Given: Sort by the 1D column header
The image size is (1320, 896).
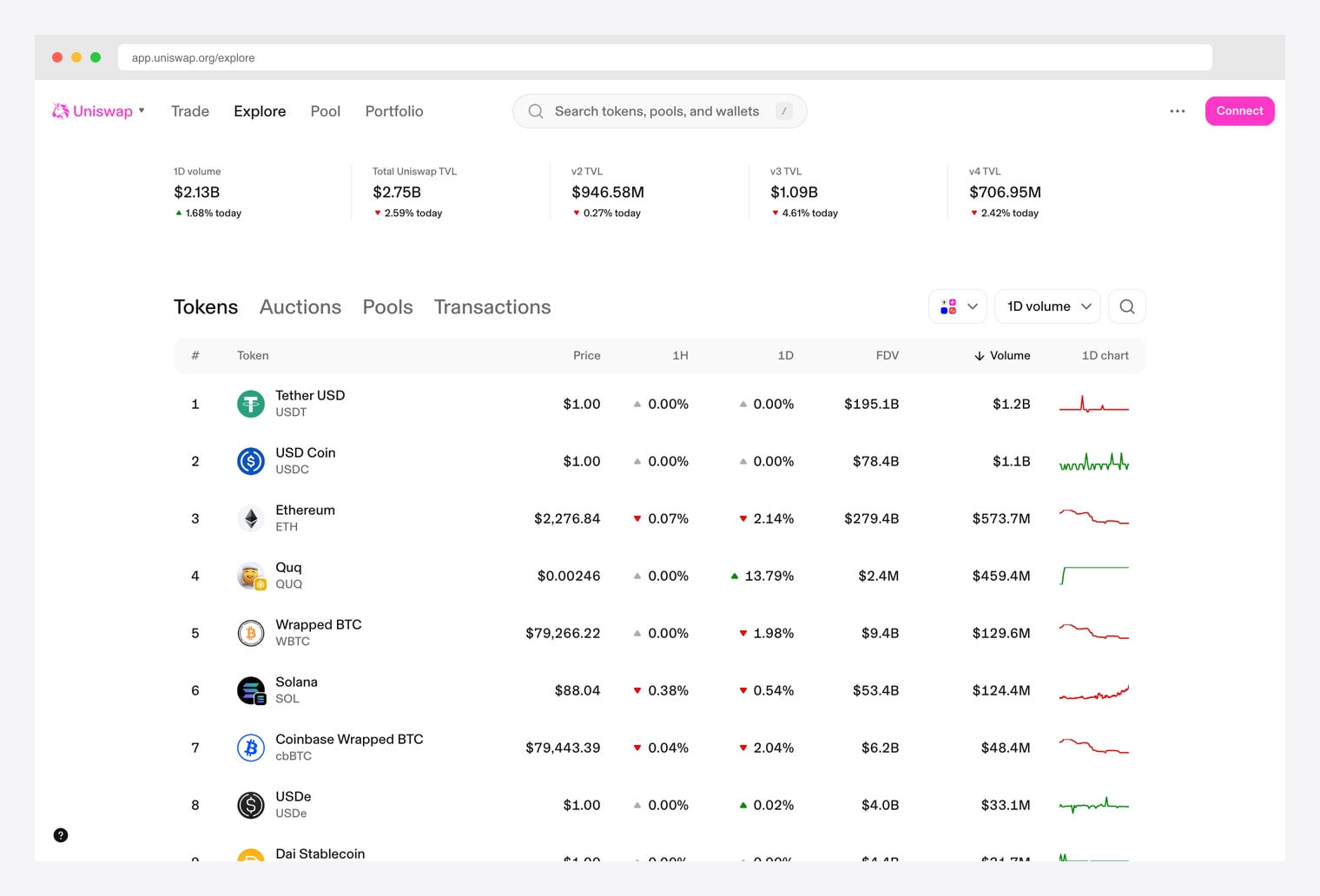Looking at the screenshot, I should [785, 355].
